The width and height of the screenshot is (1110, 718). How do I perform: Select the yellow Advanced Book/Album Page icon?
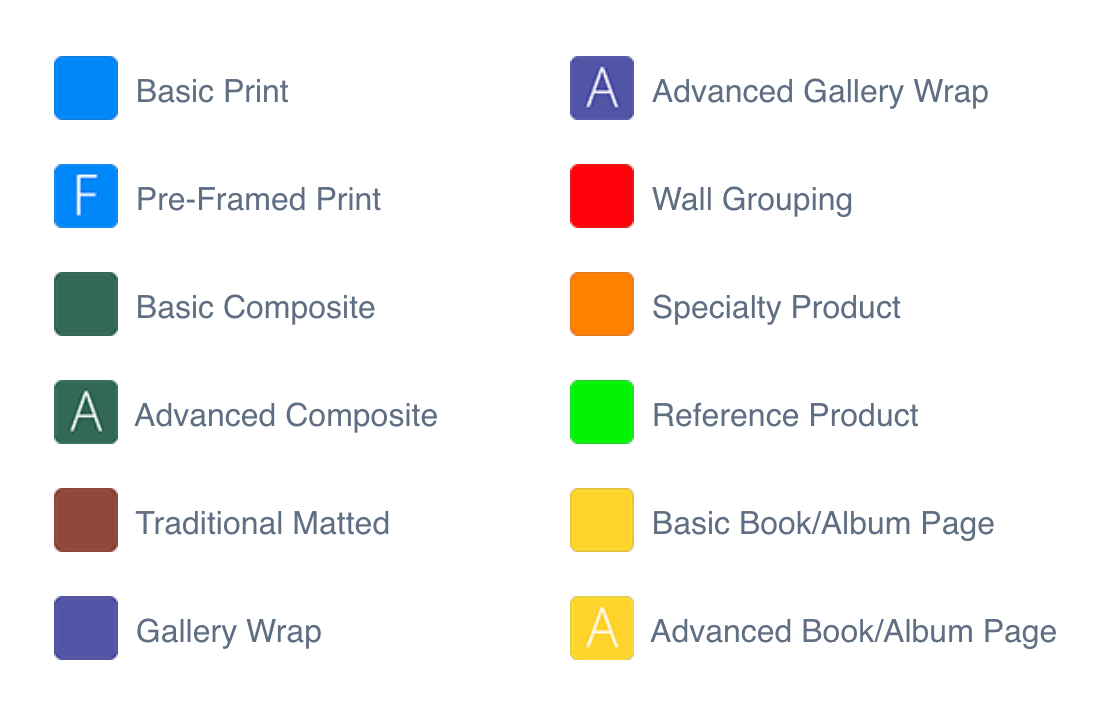(602, 628)
